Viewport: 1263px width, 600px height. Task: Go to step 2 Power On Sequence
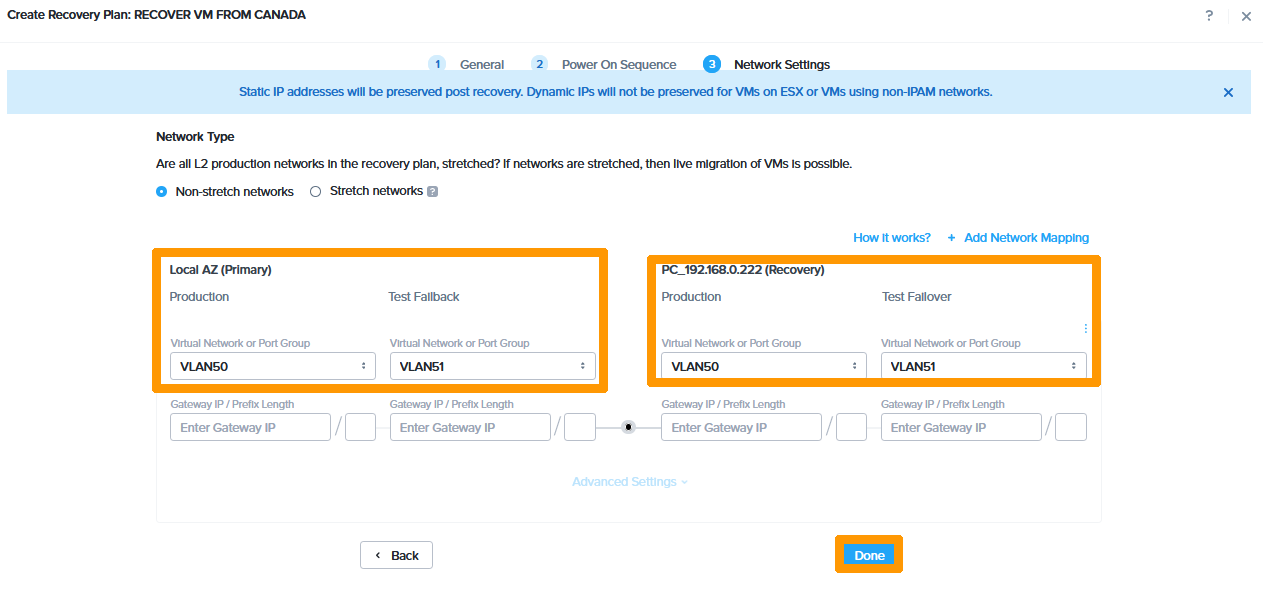[604, 64]
